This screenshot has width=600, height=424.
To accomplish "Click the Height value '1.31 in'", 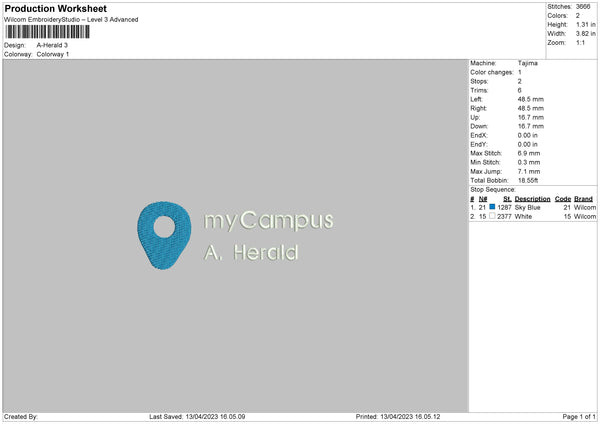I will point(585,25).
